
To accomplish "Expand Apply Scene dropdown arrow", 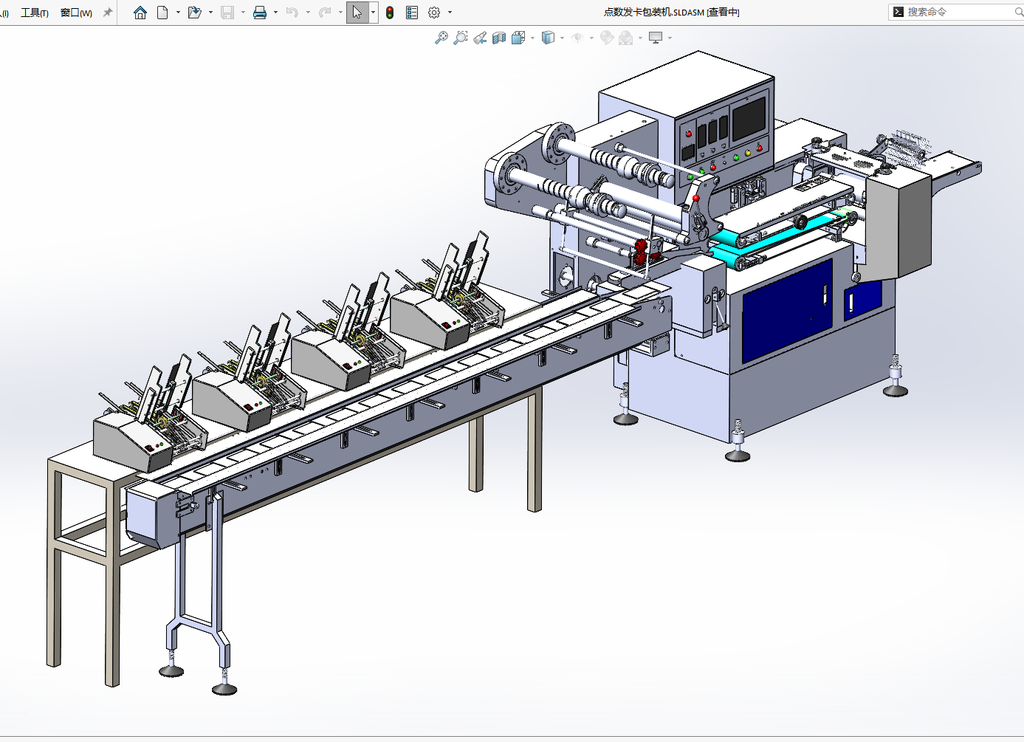I will pos(640,38).
